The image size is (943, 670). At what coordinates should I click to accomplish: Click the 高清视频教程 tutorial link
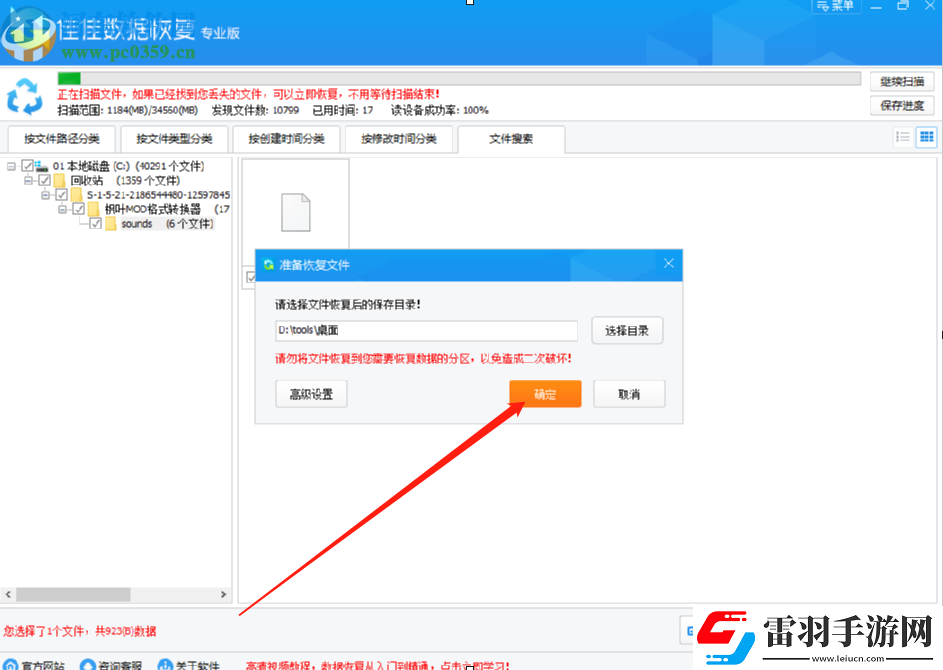[x=378, y=665]
